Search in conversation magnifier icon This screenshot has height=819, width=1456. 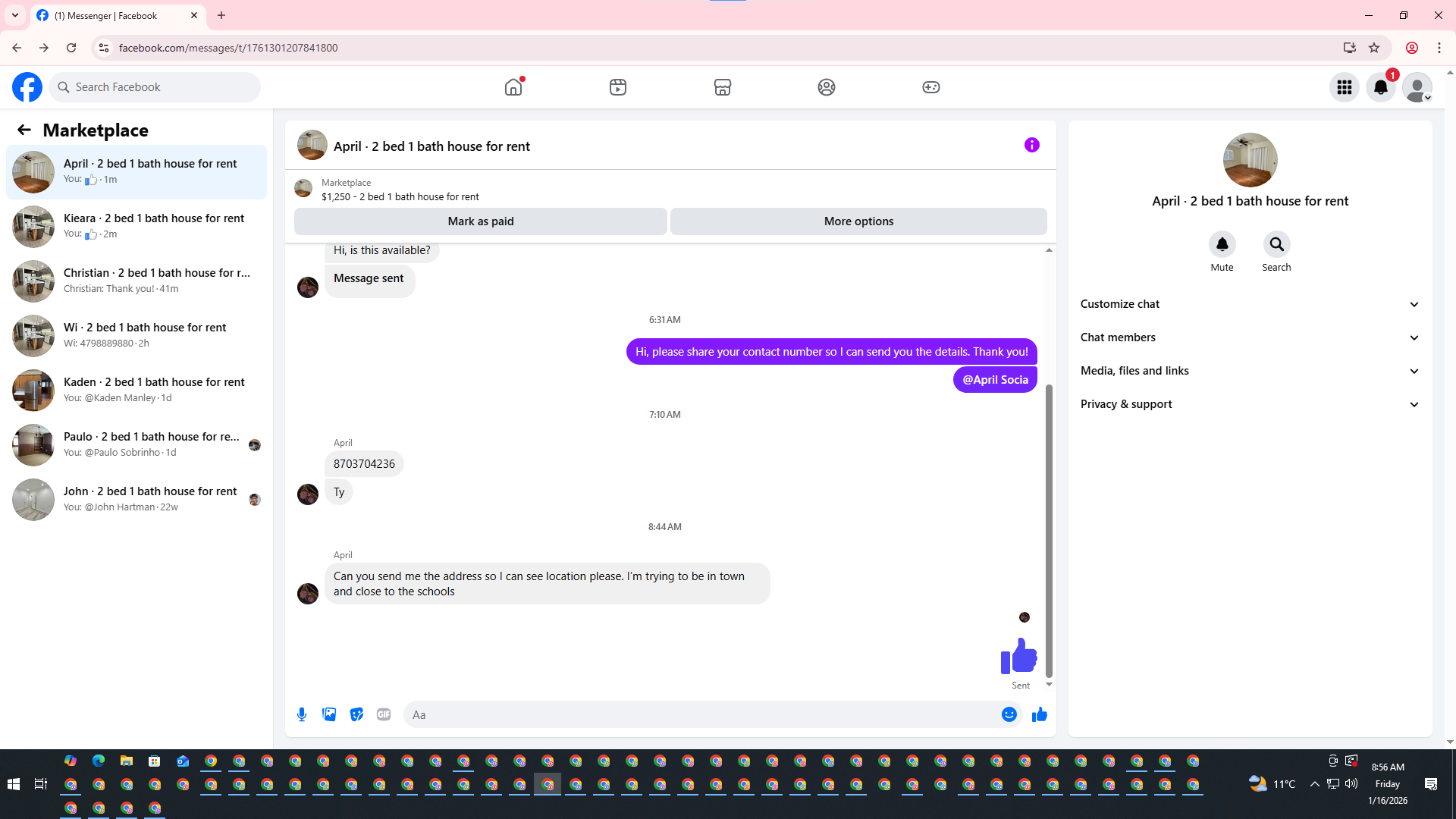click(x=1276, y=244)
